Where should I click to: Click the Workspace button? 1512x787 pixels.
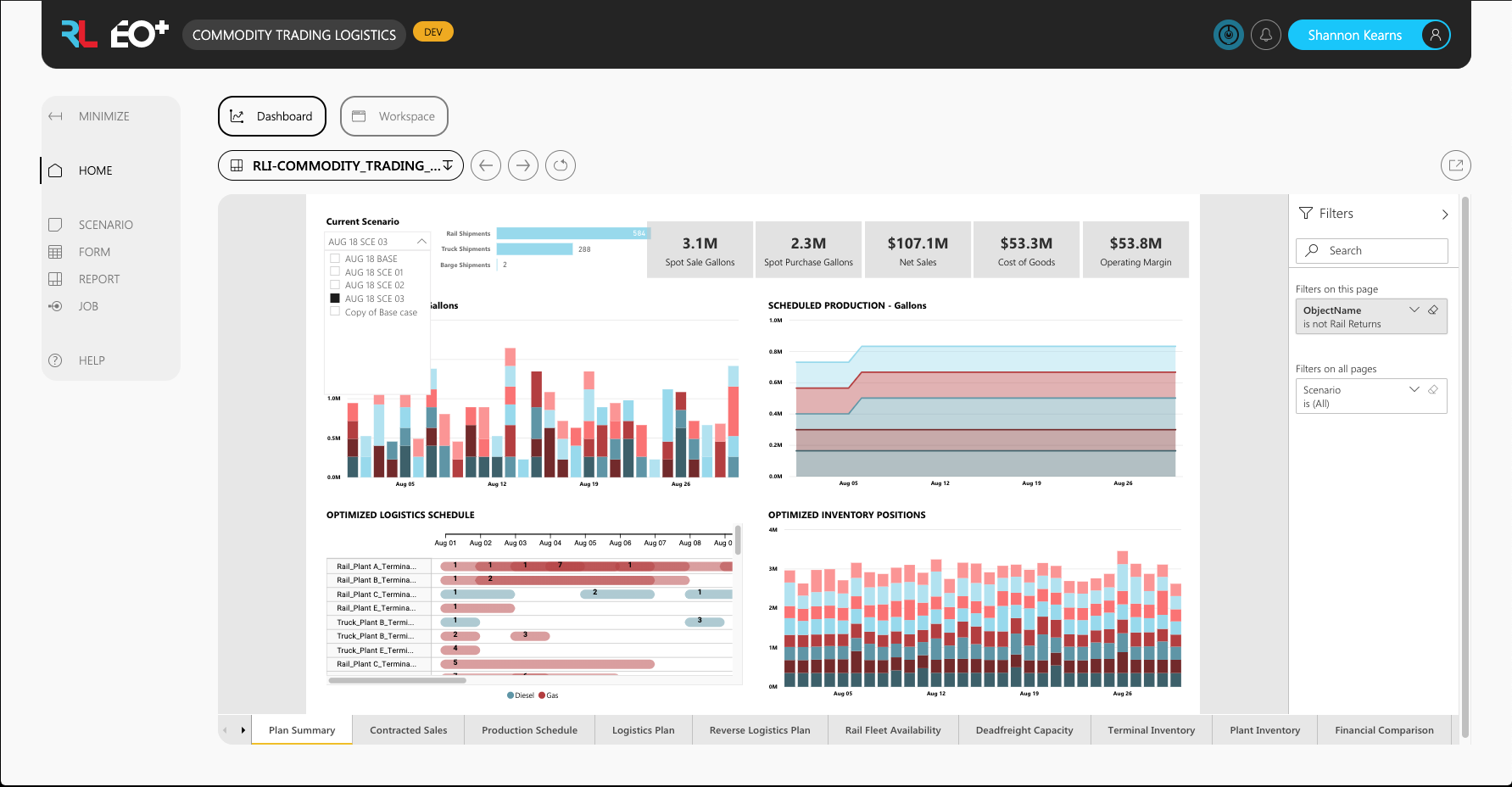tap(393, 116)
